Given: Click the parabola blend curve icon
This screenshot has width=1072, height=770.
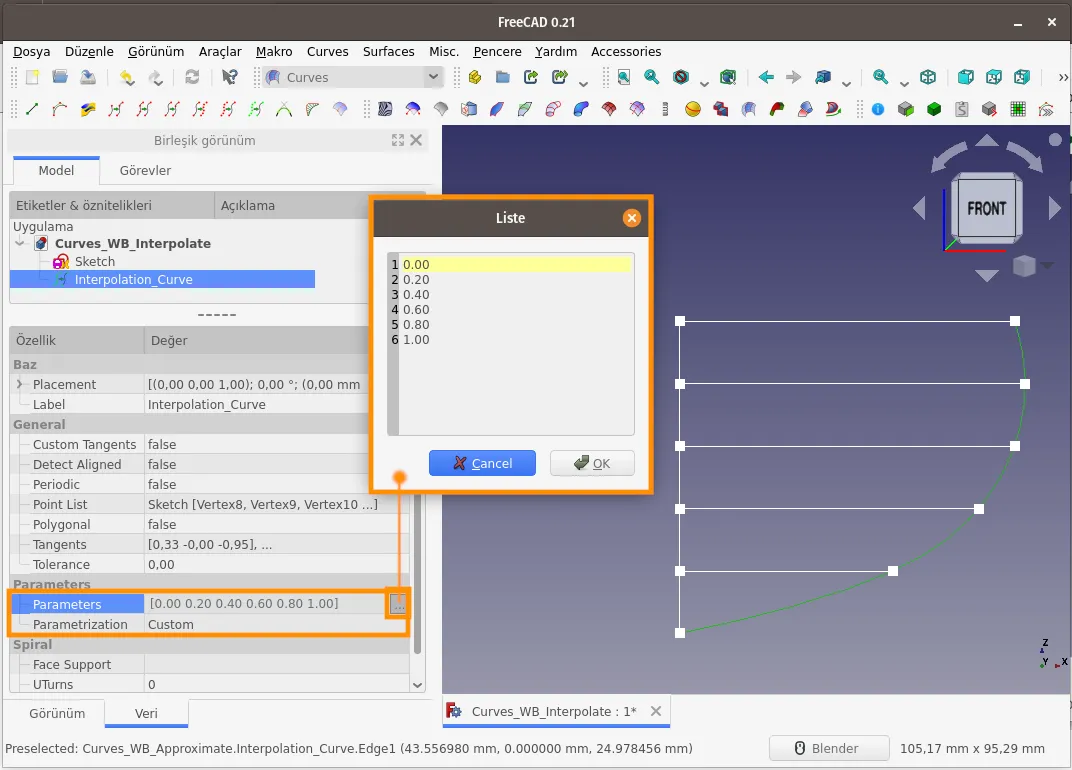Looking at the screenshot, I should (x=284, y=109).
